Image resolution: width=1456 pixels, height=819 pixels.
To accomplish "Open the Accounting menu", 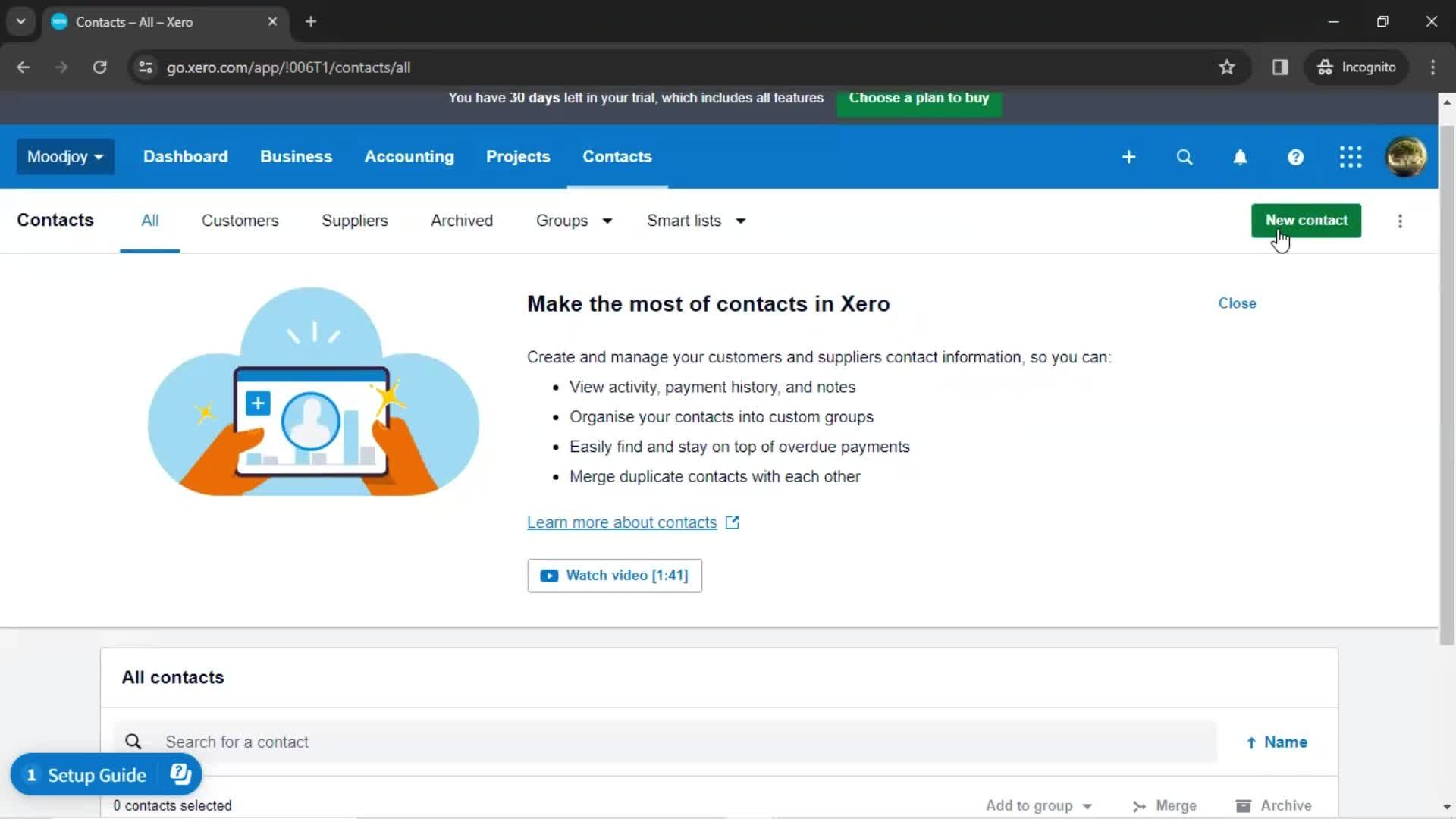I will [x=409, y=157].
